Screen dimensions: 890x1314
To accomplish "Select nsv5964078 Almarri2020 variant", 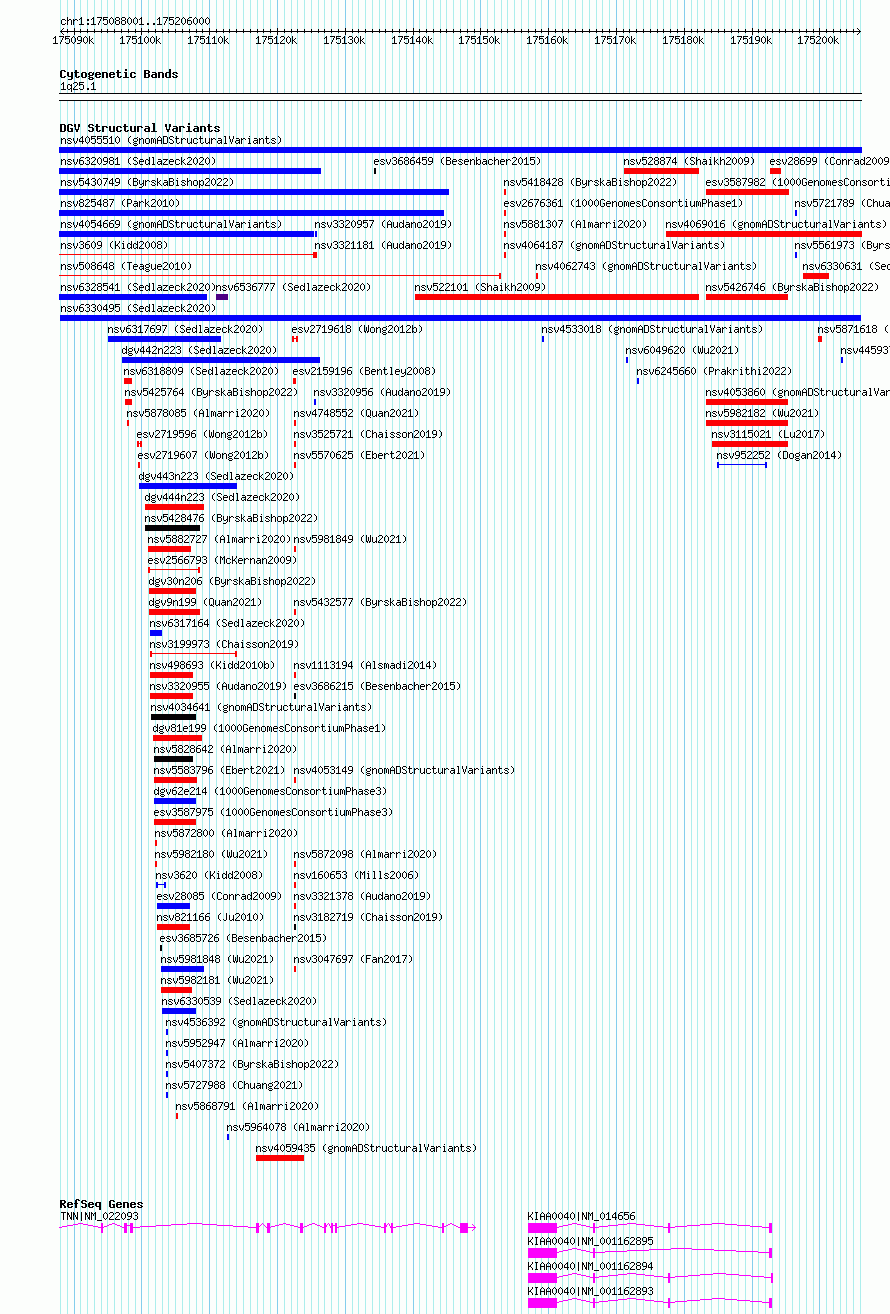I will (298, 1127).
